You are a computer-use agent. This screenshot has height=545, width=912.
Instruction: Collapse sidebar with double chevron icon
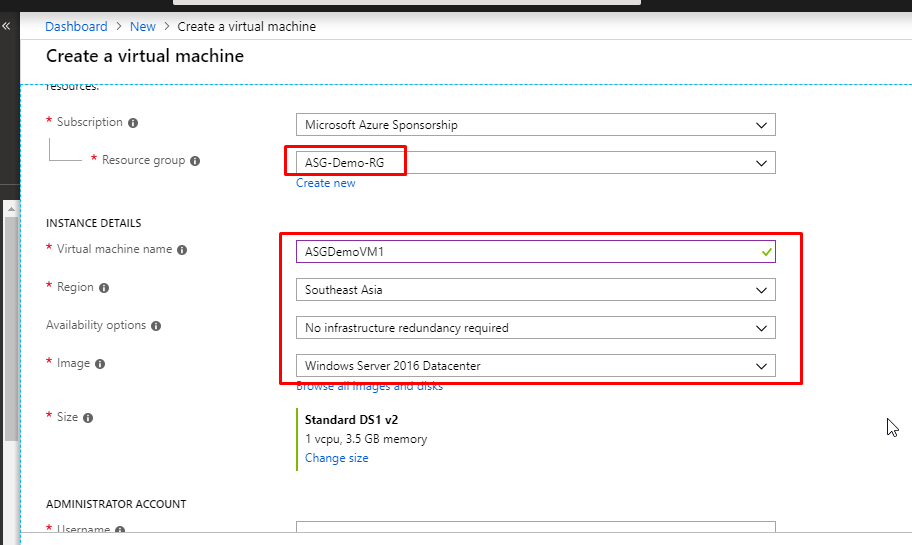click(x=6, y=26)
